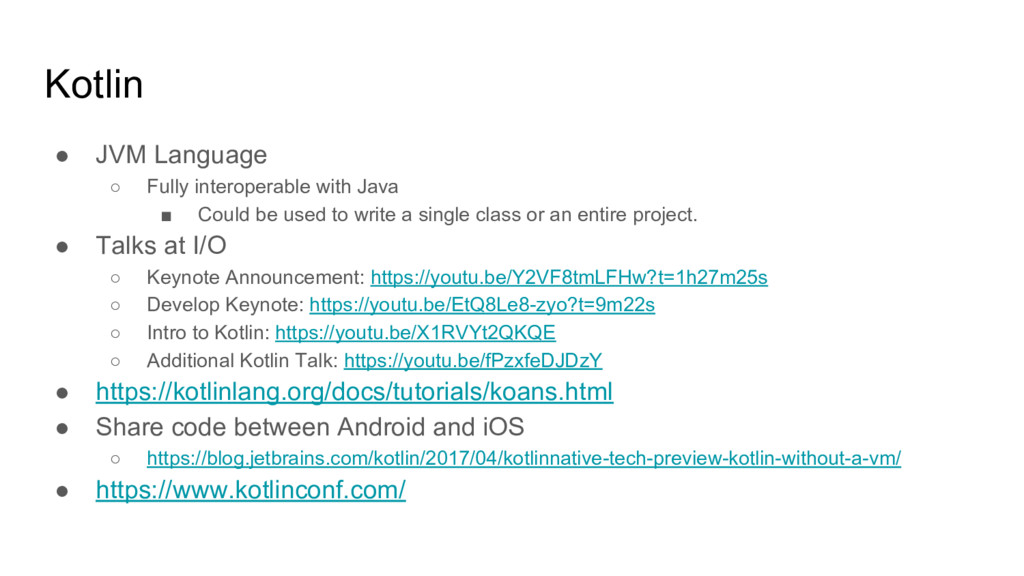Select Share code between Android and iOS text
1024x576 pixels.
(310, 427)
